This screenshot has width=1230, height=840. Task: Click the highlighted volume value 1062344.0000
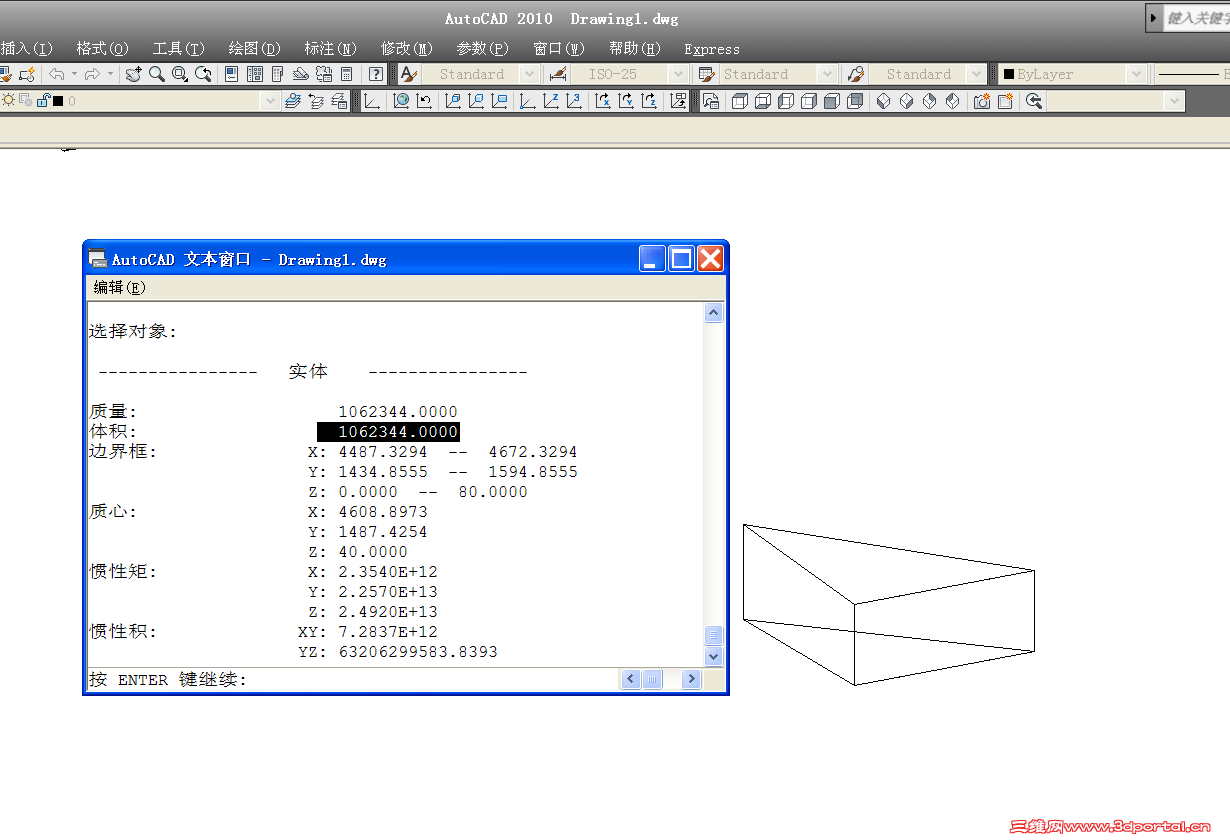388,432
